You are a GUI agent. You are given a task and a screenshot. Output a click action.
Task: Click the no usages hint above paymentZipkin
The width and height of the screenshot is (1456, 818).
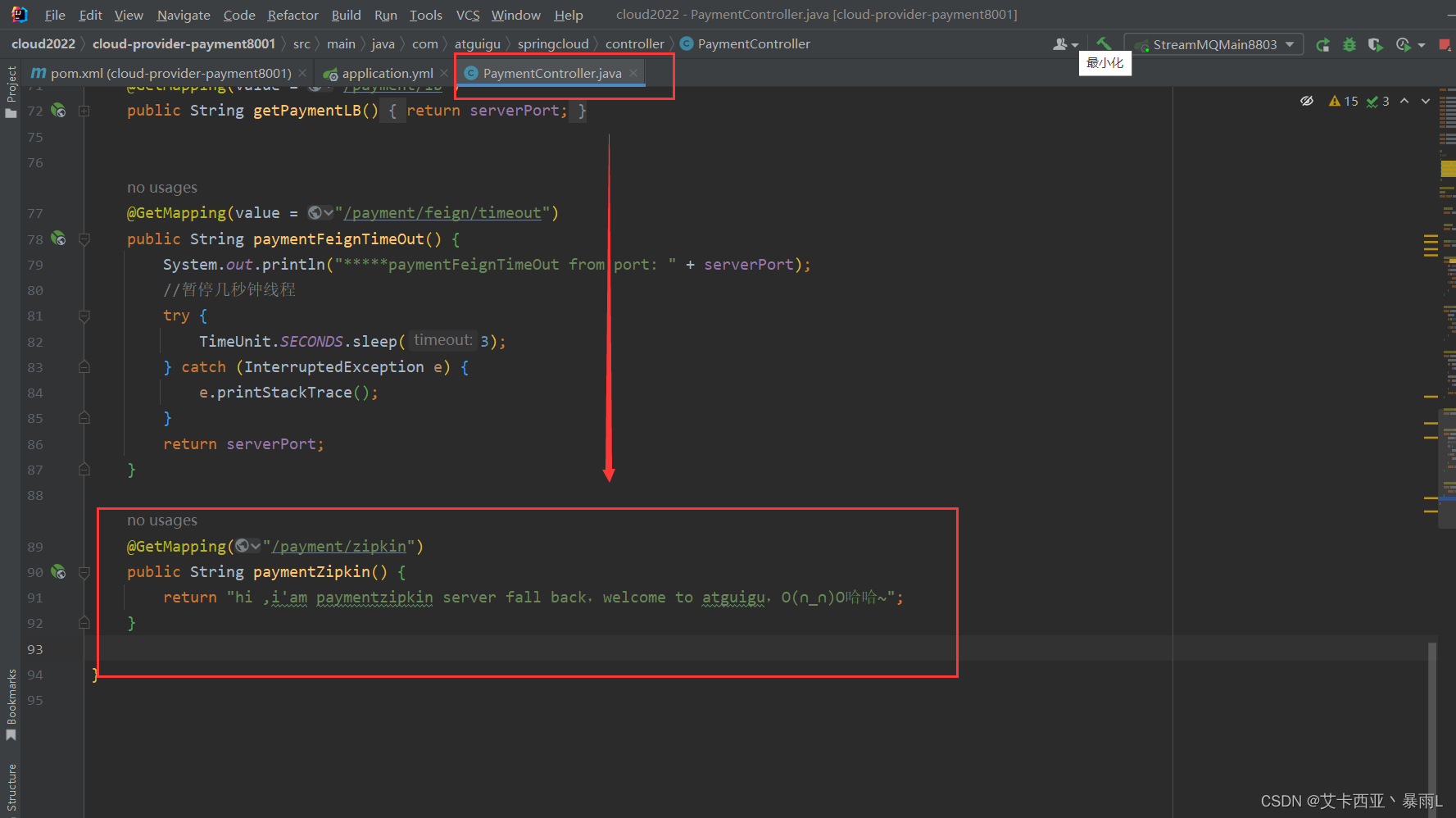(x=162, y=520)
